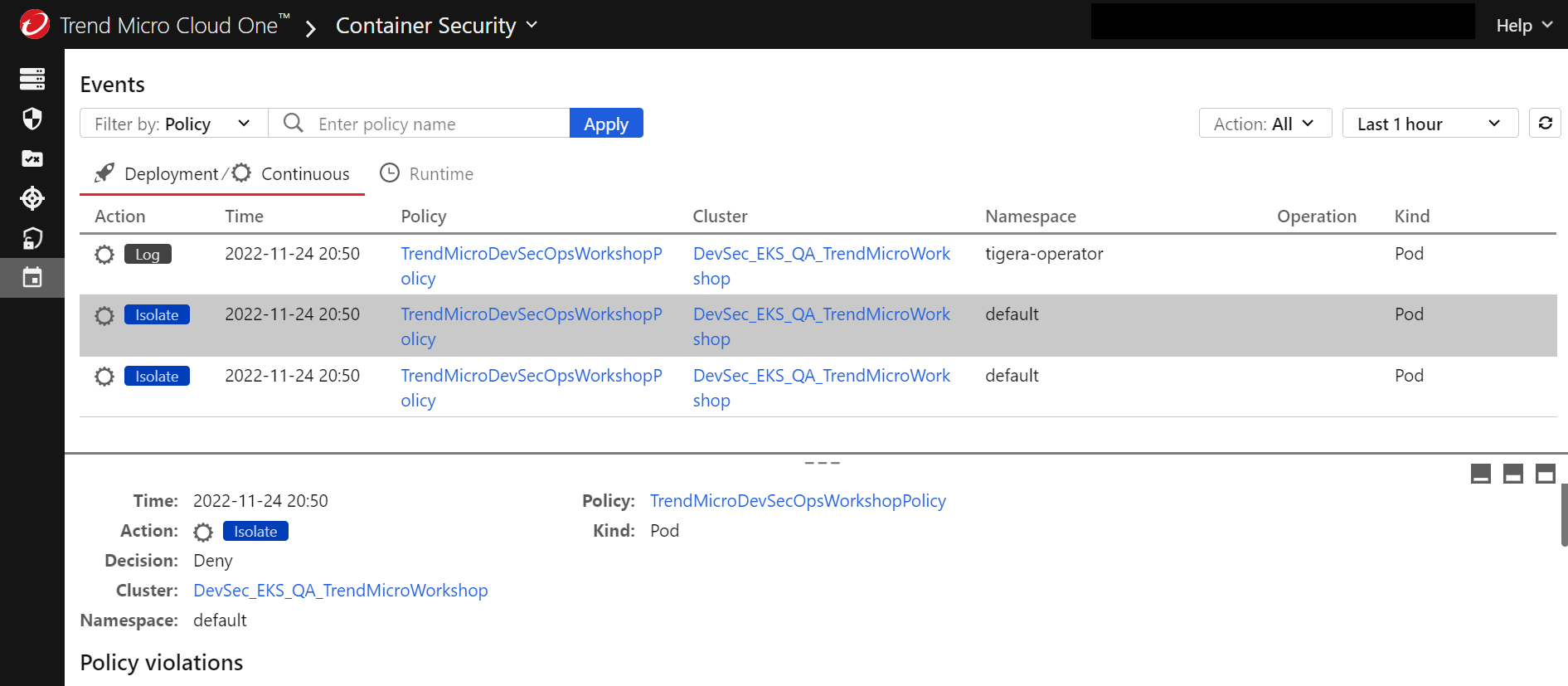Select the tigera-operator namespace cell
The height and width of the screenshot is (686, 1568).
pos(1044,254)
